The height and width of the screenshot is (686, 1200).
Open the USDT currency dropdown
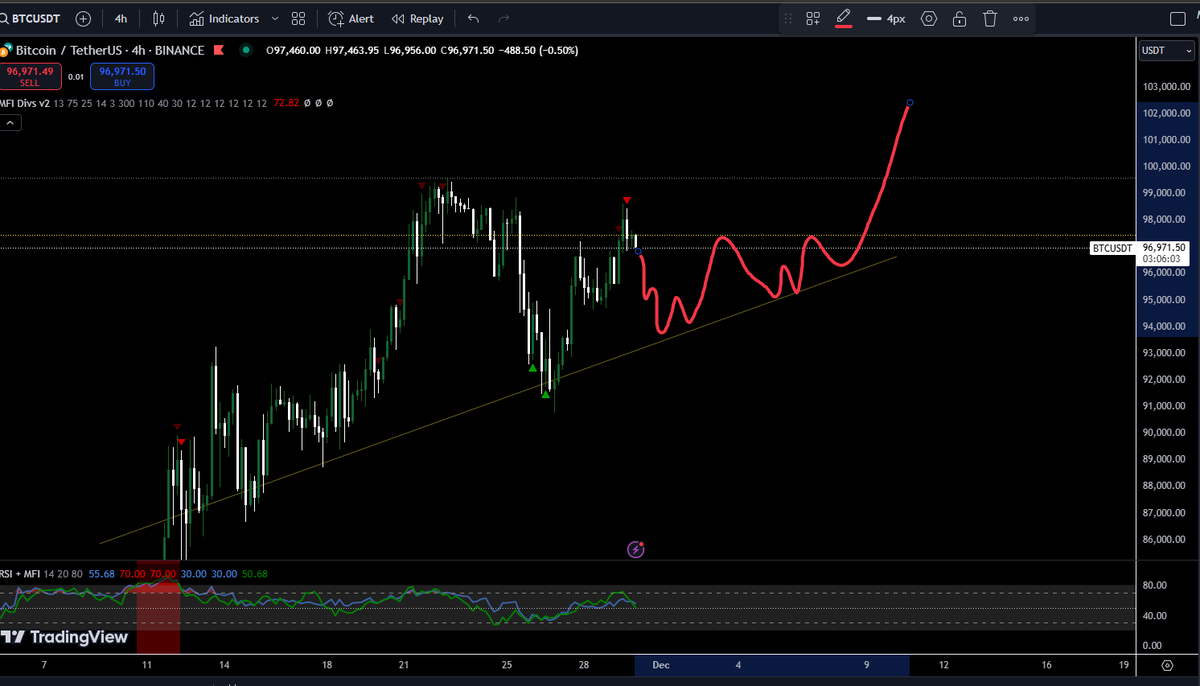click(x=1166, y=50)
